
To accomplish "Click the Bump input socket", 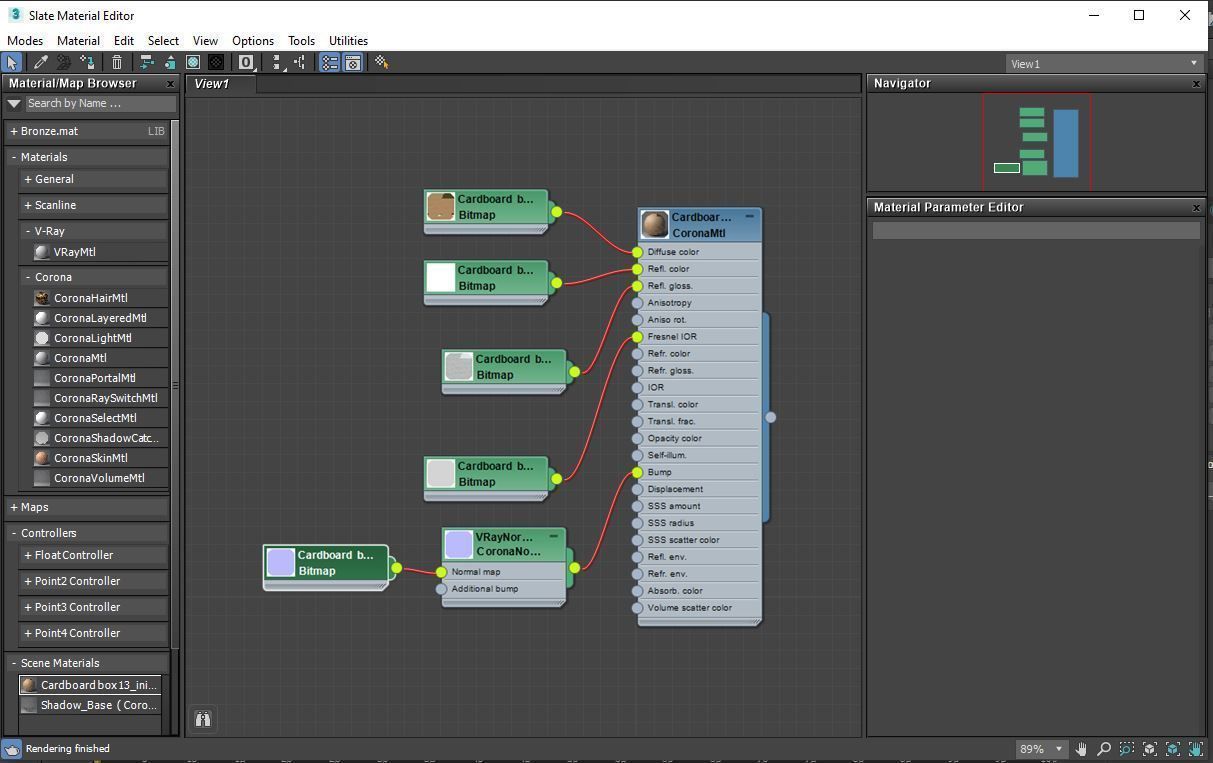I will (x=637, y=472).
